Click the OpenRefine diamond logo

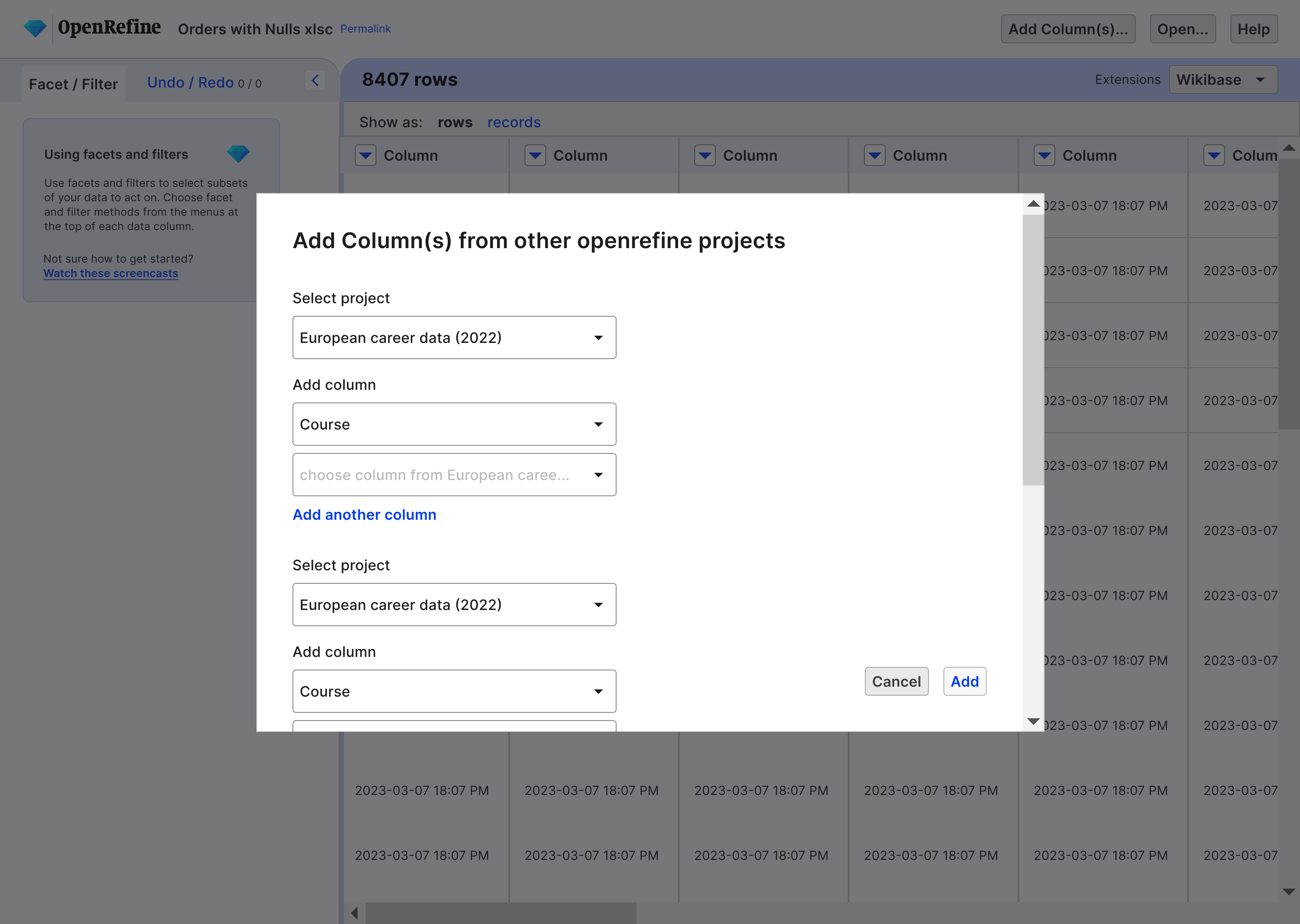(x=35, y=27)
